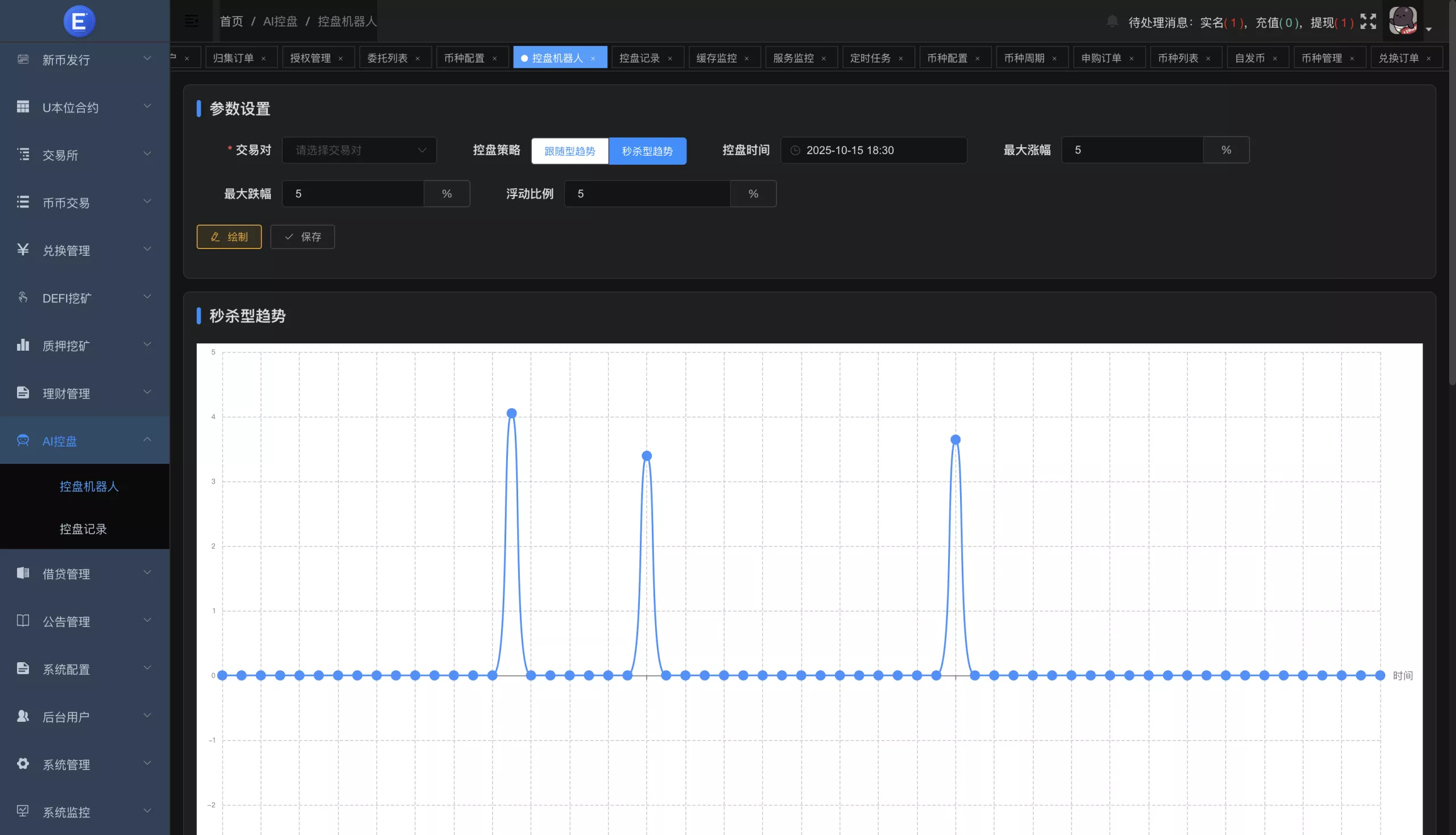Open 控盘记录 in the sidebar submenu
The width and height of the screenshot is (1456, 835).
83,528
